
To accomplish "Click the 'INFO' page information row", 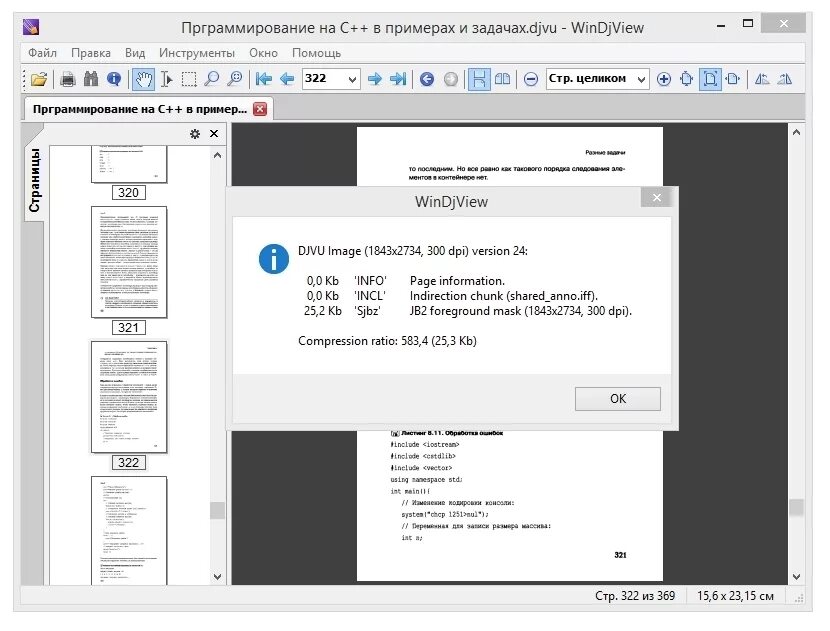I will 405,281.
